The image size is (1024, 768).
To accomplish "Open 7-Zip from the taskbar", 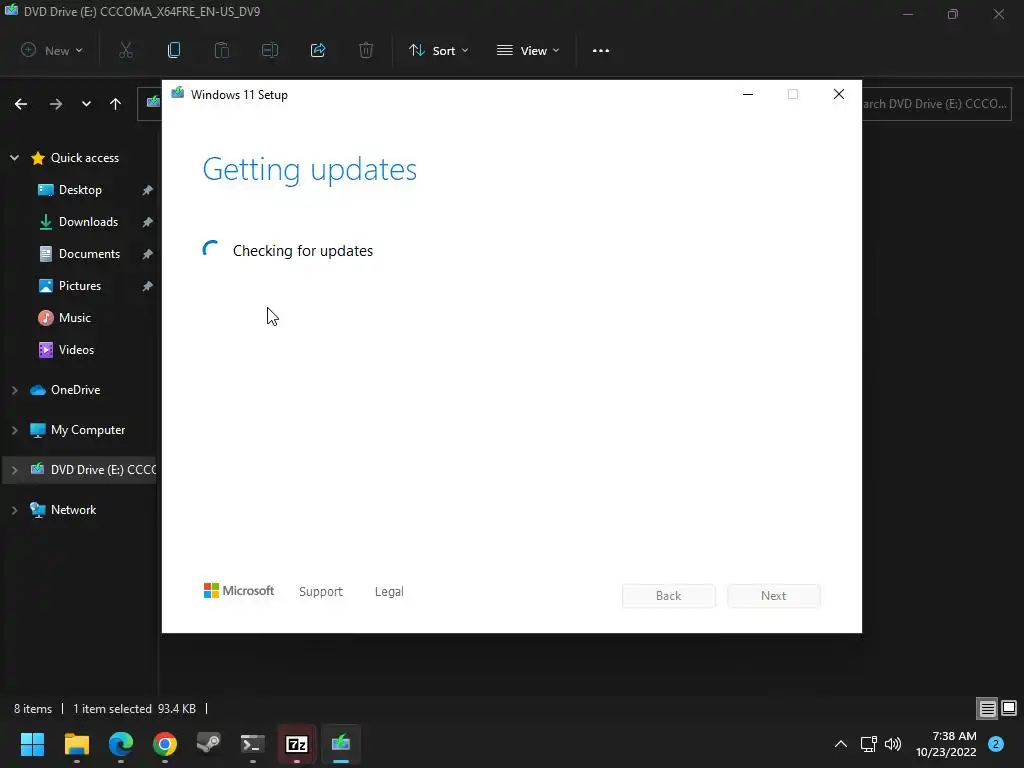I will coord(297,744).
